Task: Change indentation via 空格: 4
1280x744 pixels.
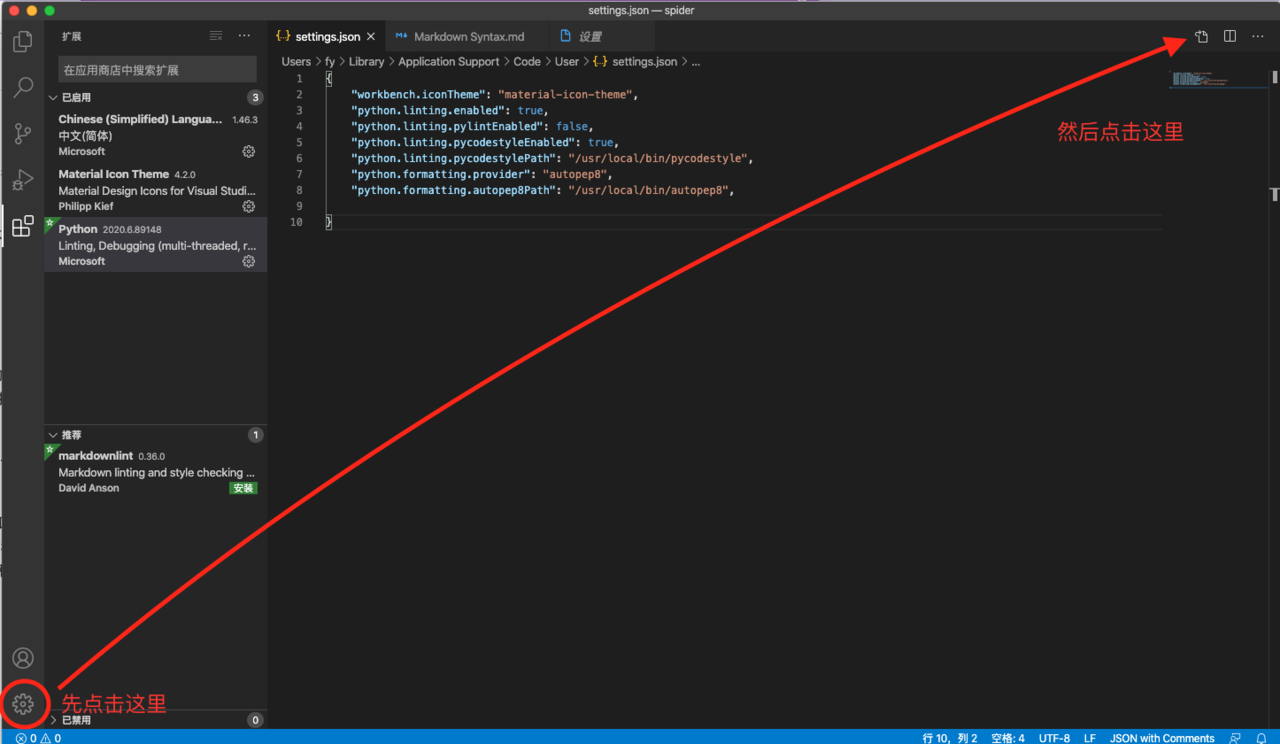Action: pos(1008,738)
